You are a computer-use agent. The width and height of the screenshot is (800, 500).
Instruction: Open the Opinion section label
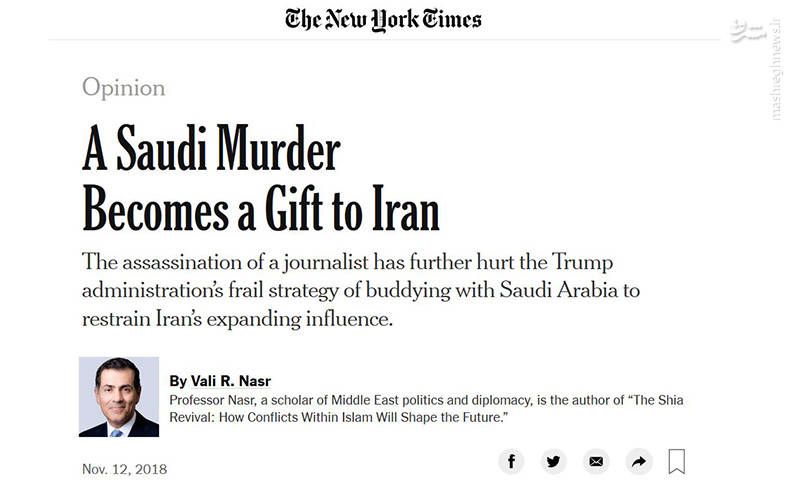coord(123,88)
